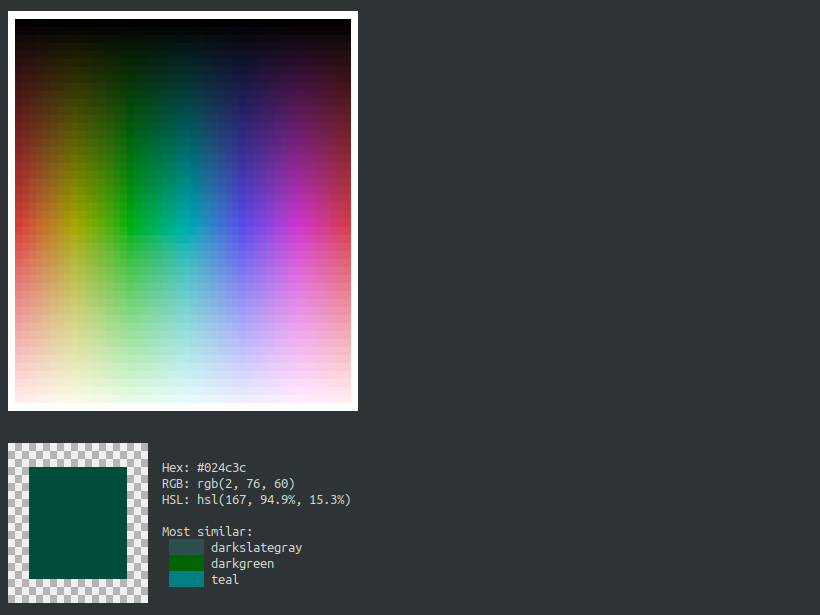Select the teal similar color swatch
Image resolution: width=820 pixels, height=615 pixels.
tap(186, 579)
